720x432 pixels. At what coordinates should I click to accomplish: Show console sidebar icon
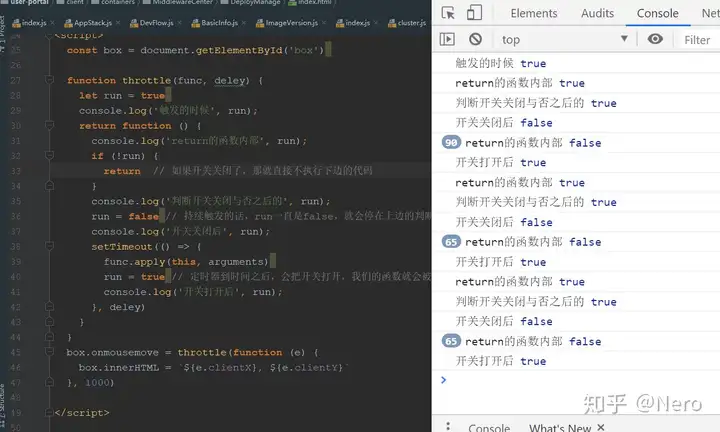click(447, 39)
